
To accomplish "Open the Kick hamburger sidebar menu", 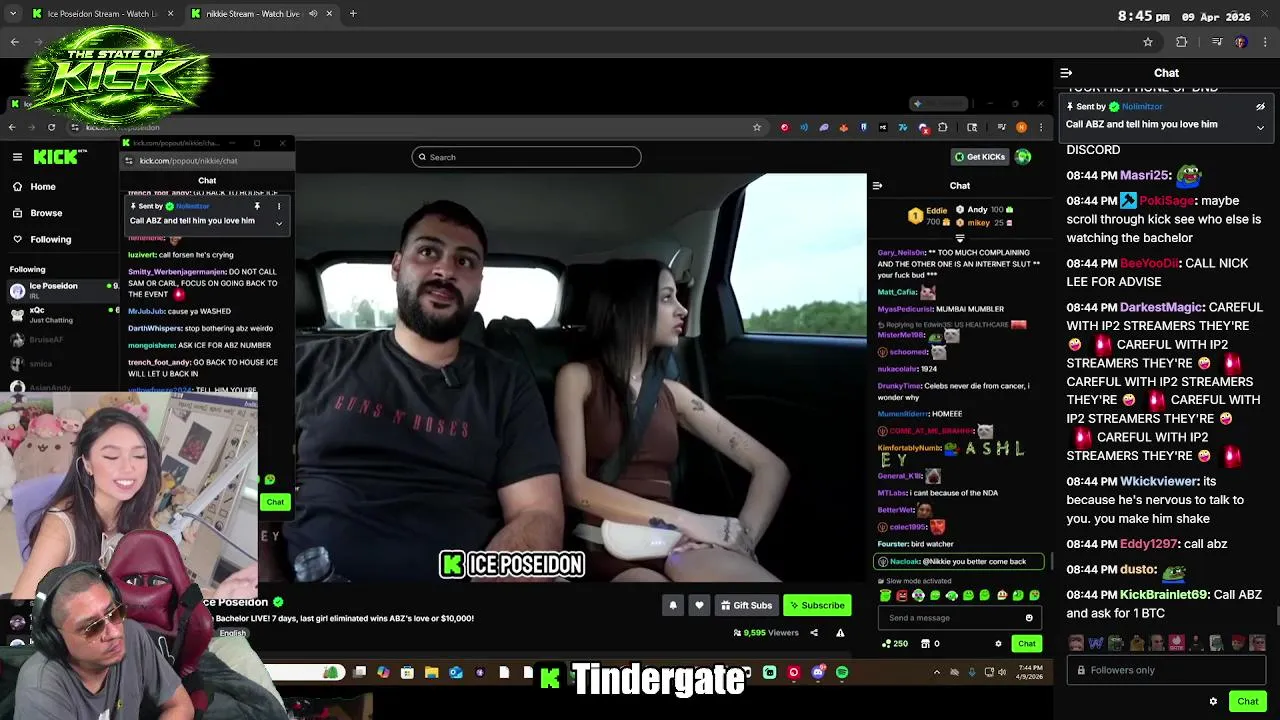I will 17,157.
